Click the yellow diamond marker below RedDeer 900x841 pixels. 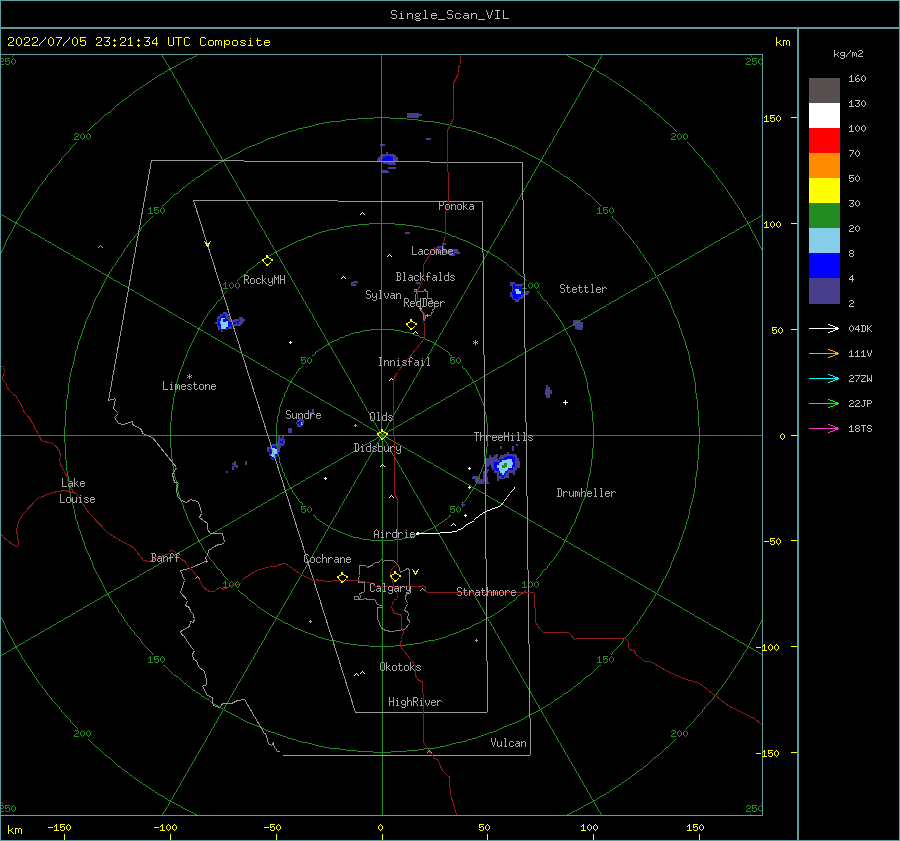[x=411, y=325]
